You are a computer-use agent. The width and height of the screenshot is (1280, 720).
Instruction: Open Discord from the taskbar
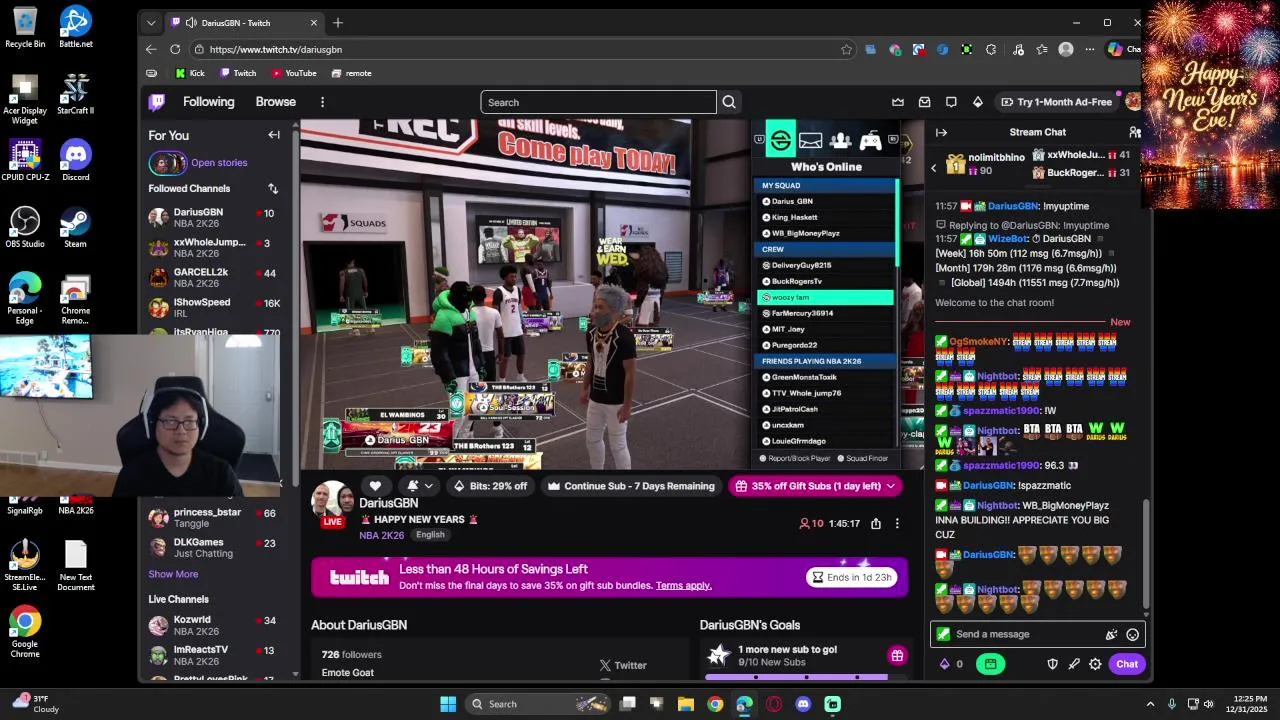coord(803,704)
